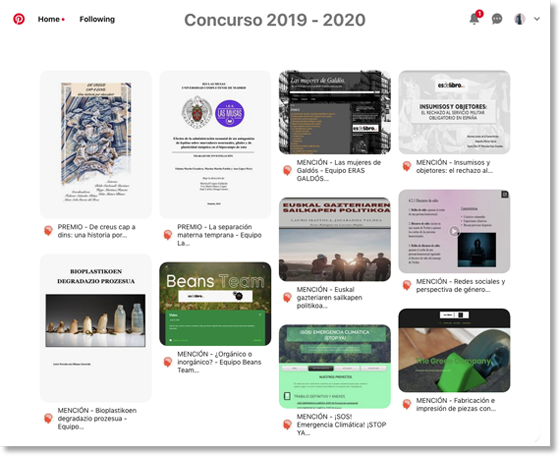
Task: Click the icon atop the Redes sociales pin
Action: click(505, 195)
